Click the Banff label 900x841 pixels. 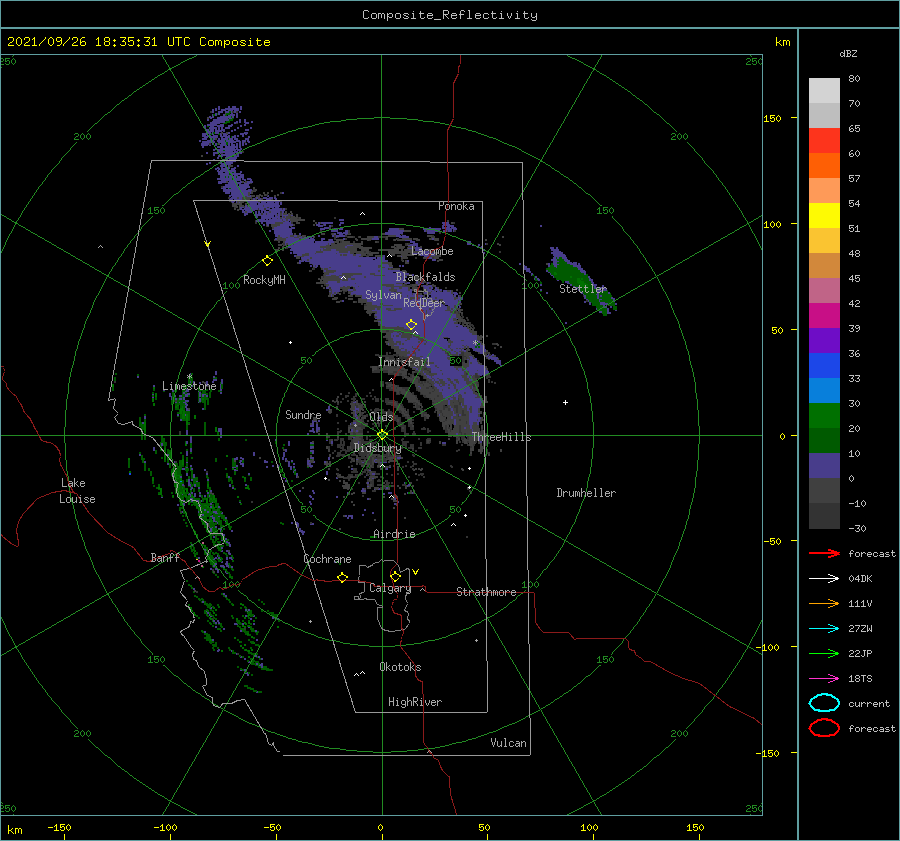point(165,557)
